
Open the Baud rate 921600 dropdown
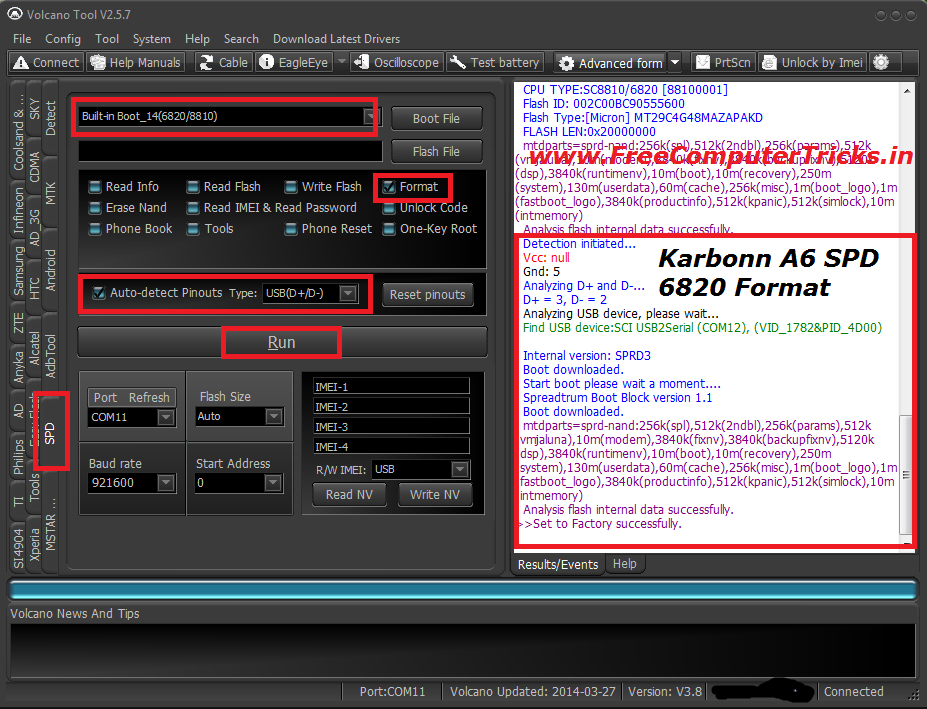coord(166,483)
